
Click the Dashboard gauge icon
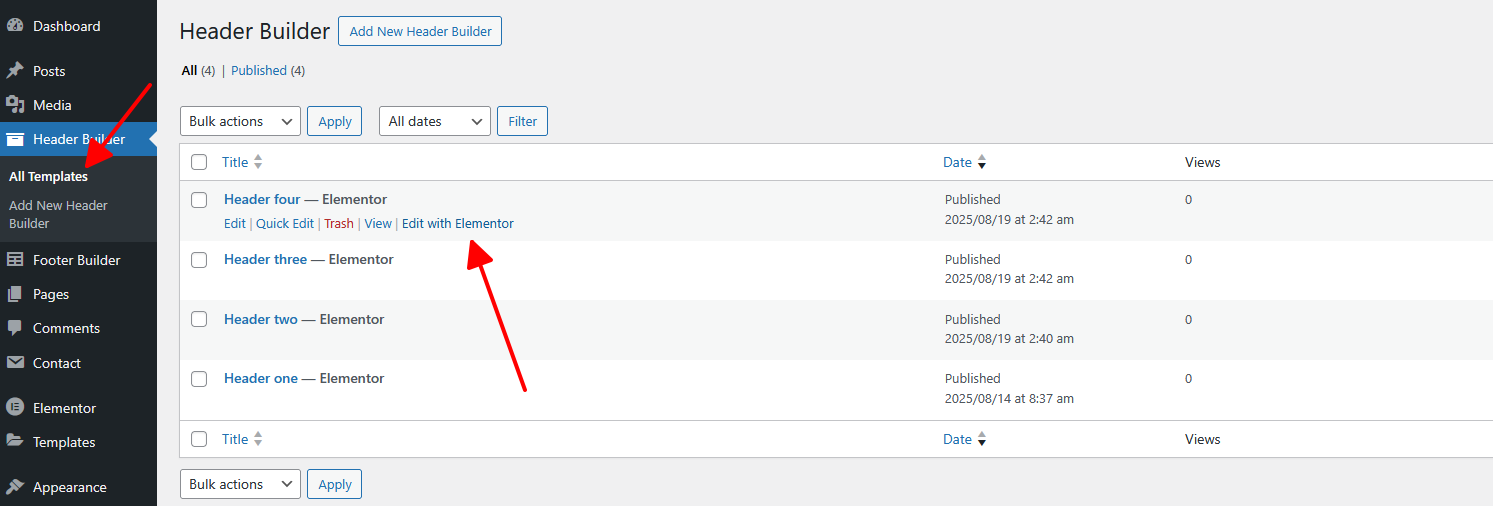point(15,26)
